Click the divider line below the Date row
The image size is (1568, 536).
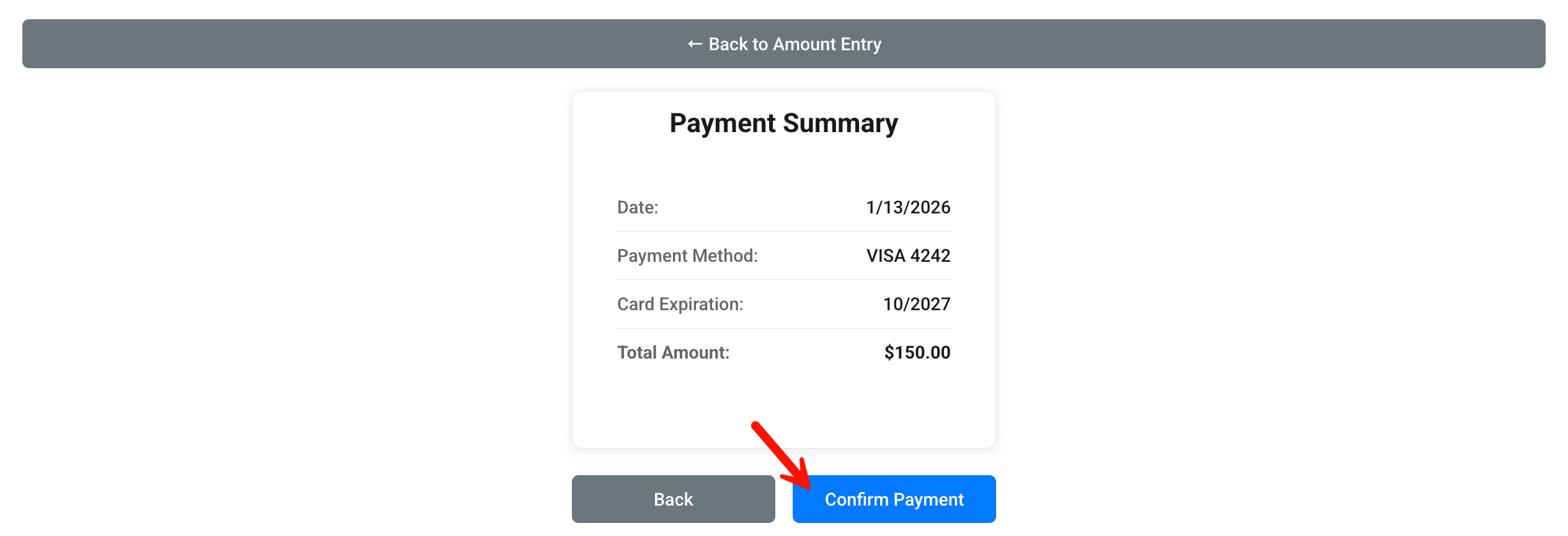[x=783, y=231]
